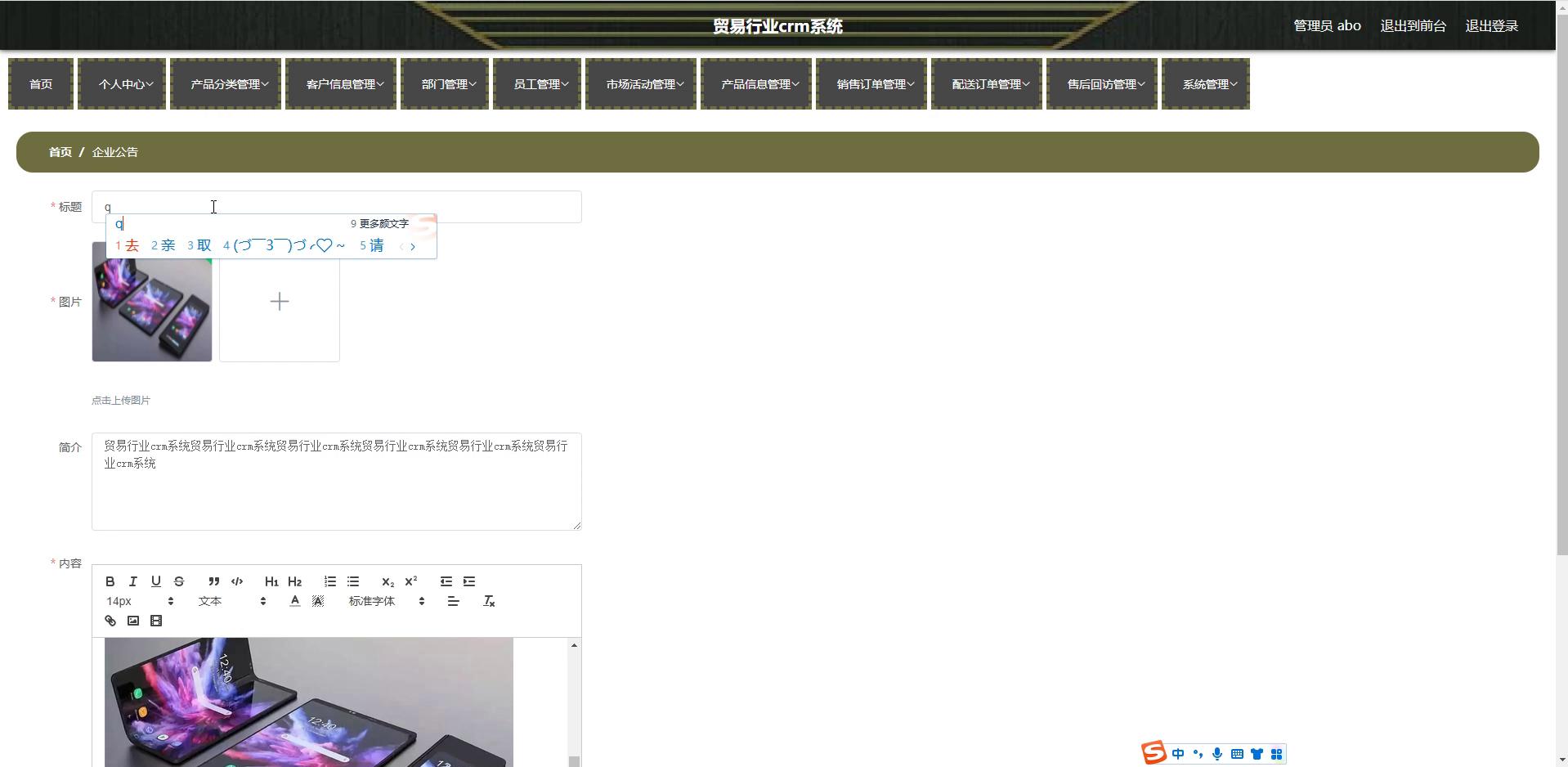
Task: Toggle italic formatting in the editor toolbar
Action: (x=133, y=581)
